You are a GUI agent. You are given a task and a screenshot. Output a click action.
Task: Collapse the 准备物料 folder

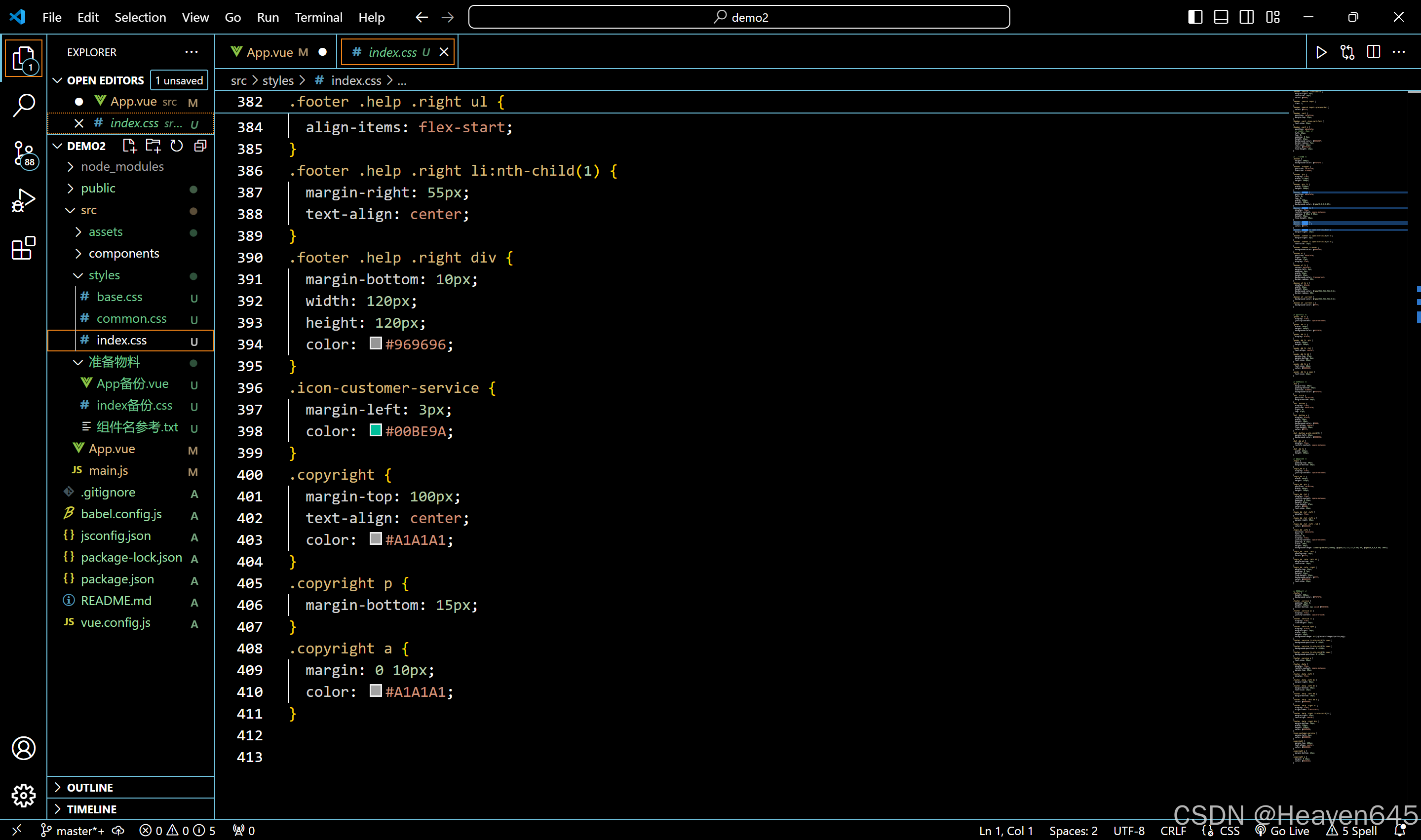(78, 362)
